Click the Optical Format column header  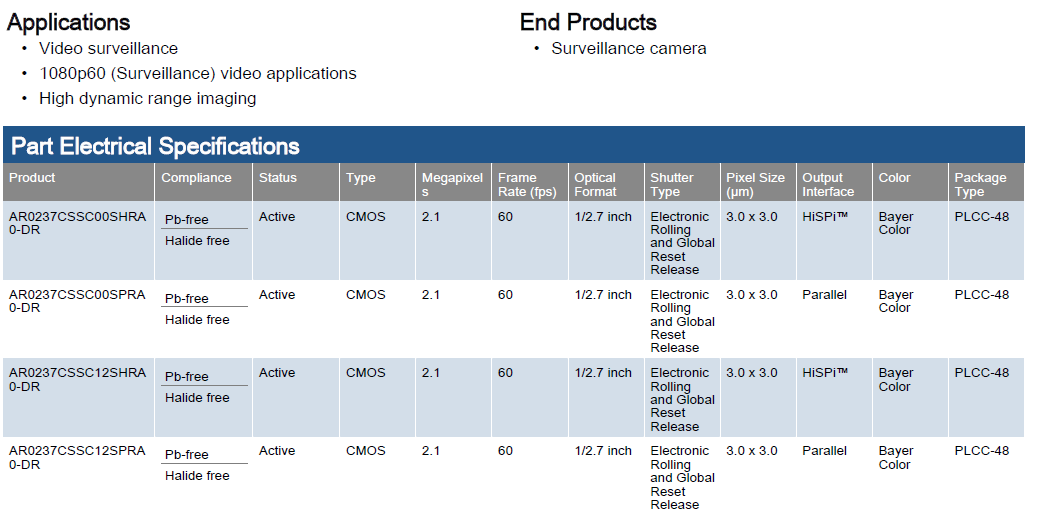pyautogui.click(x=595, y=184)
